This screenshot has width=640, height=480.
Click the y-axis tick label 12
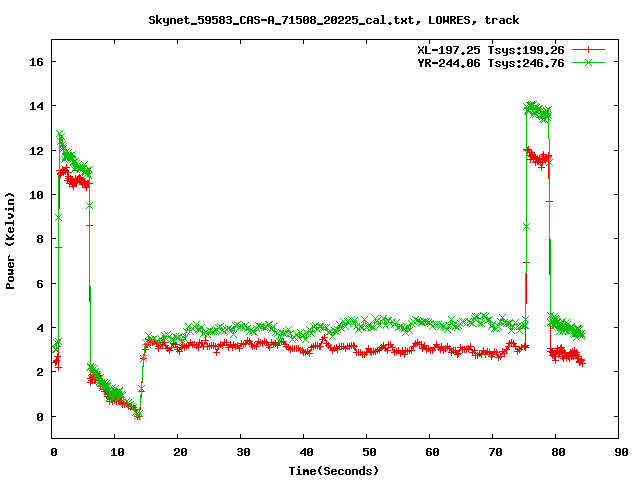click(x=36, y=151)
